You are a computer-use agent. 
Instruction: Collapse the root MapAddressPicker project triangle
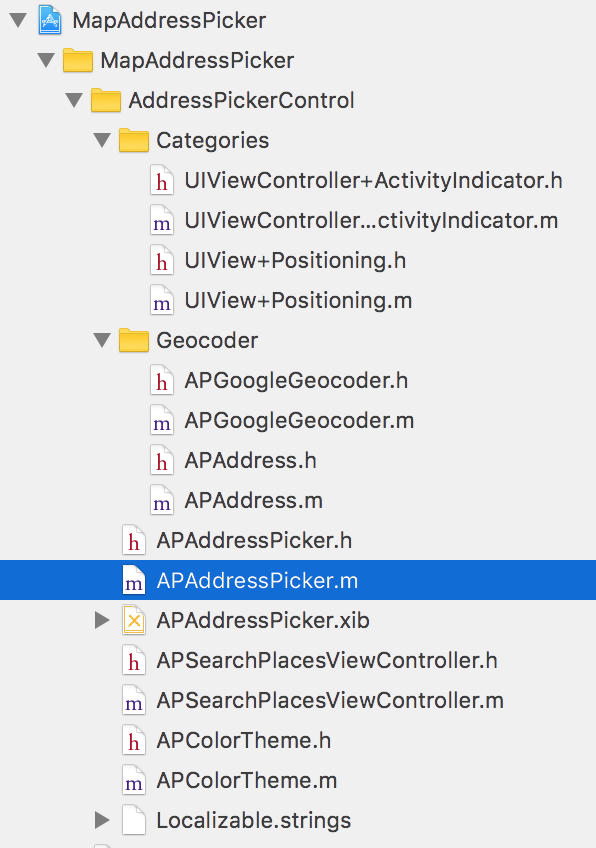point(18,21)
